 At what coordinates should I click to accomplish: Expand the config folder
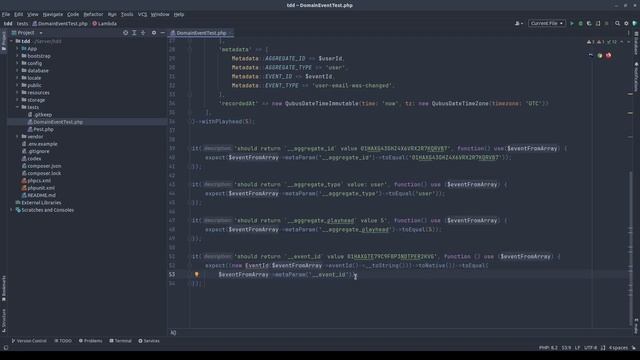(17, 63)
